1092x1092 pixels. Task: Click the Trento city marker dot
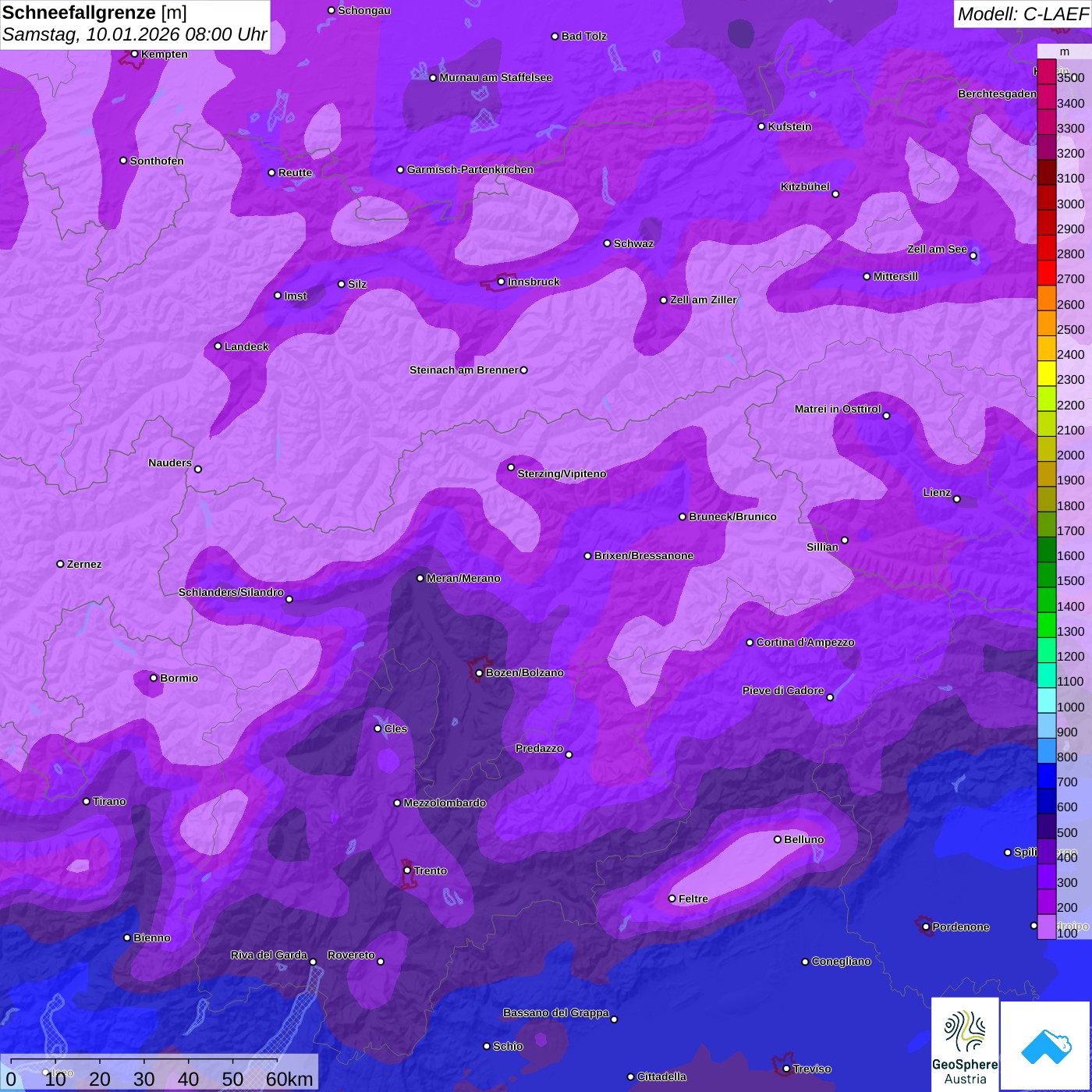[x=407, y=870]
